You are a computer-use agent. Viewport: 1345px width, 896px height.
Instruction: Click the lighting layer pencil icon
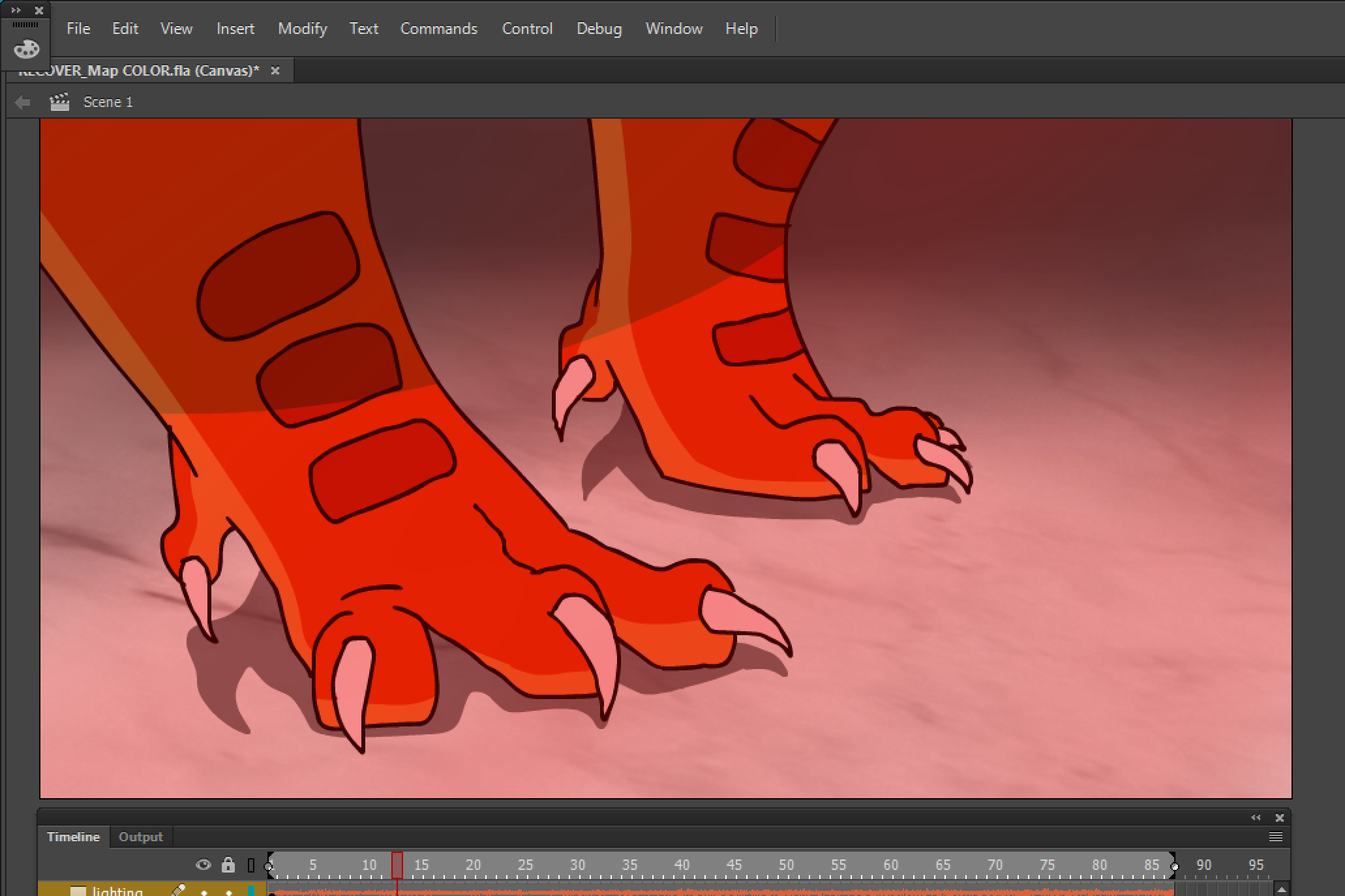tap(177, 890)
